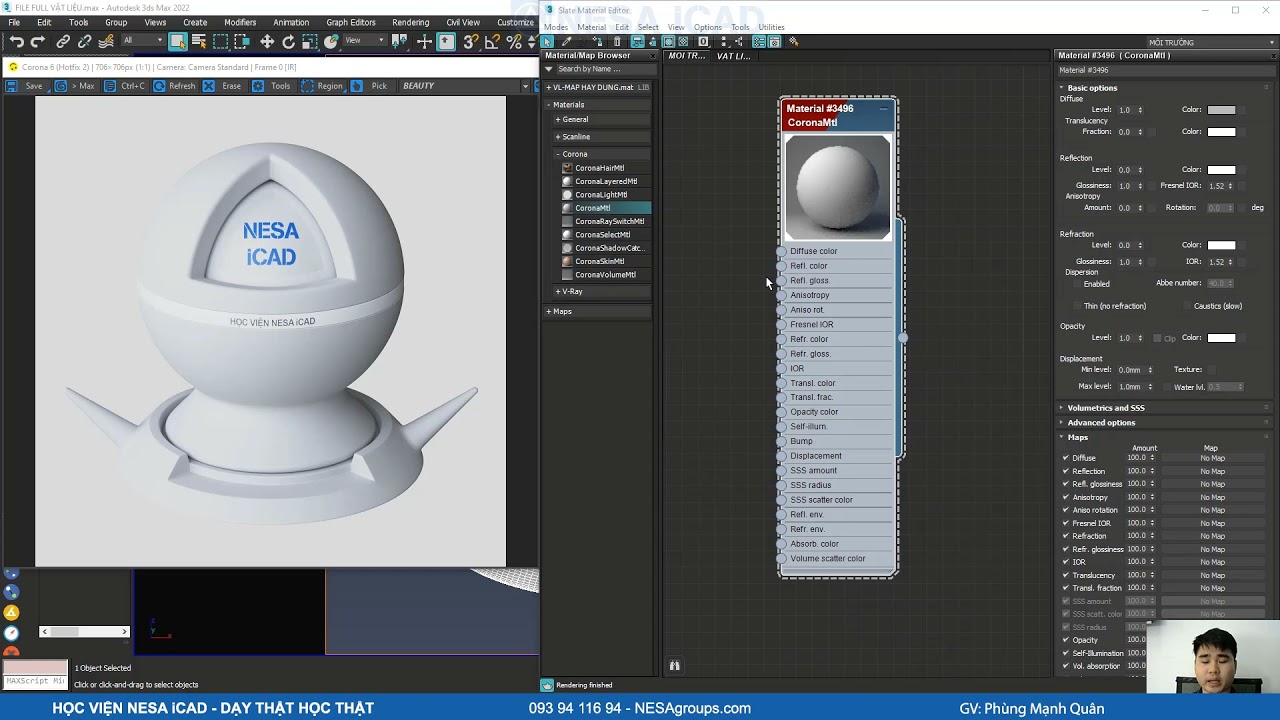Toggle the Material/Map Browser icon in Slate toolbar
The height and width of the screenshot is (720, 1280).
pos(759,42)
